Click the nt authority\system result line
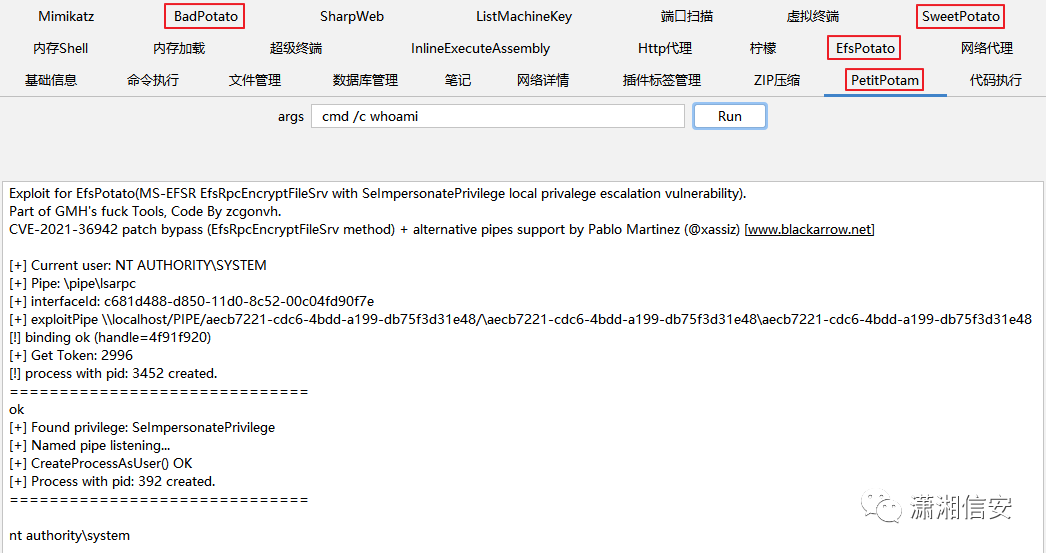The width and height of the screenshot is (1046, 553). coord(69,536)
